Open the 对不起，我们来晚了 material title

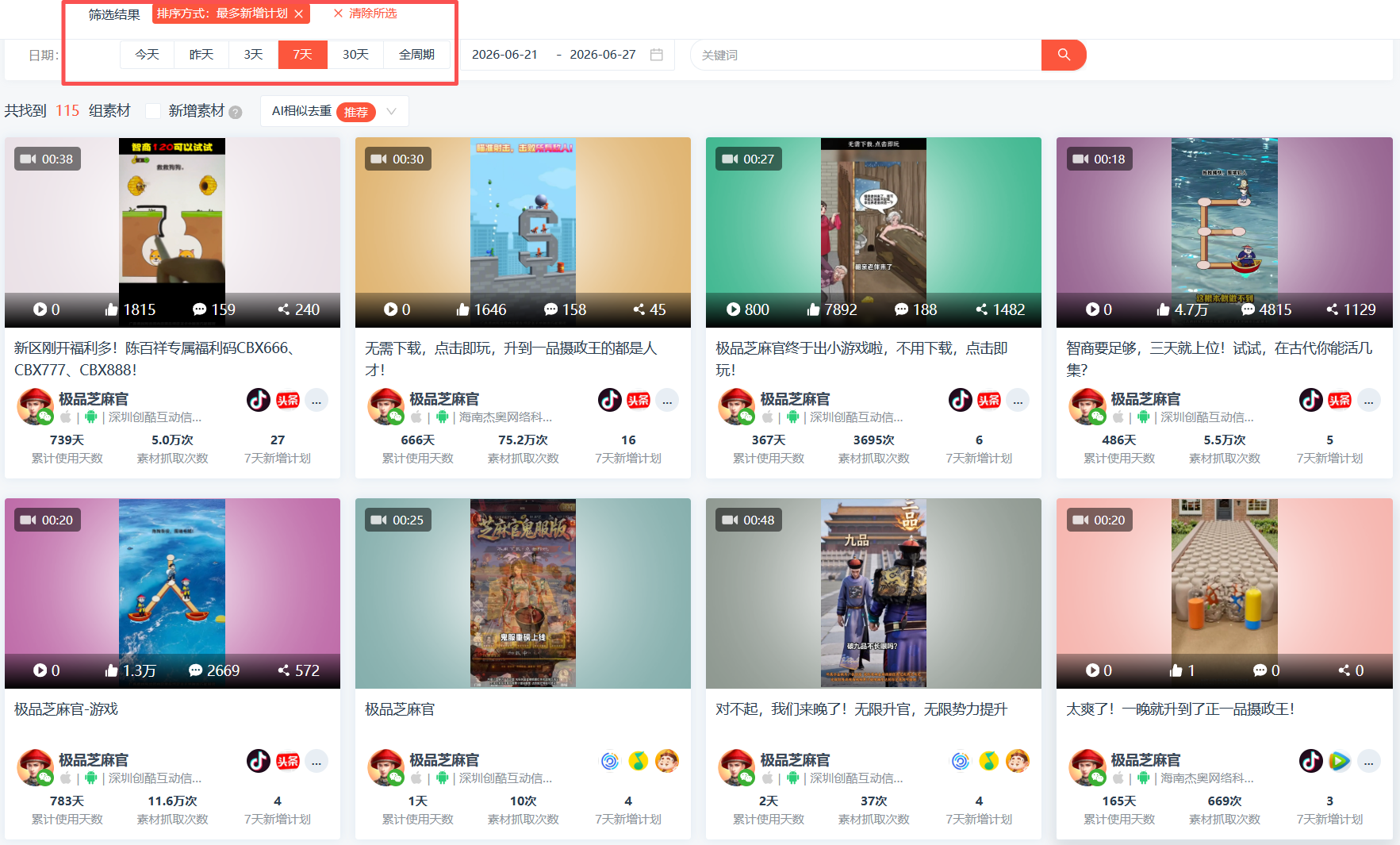[861, 709]
